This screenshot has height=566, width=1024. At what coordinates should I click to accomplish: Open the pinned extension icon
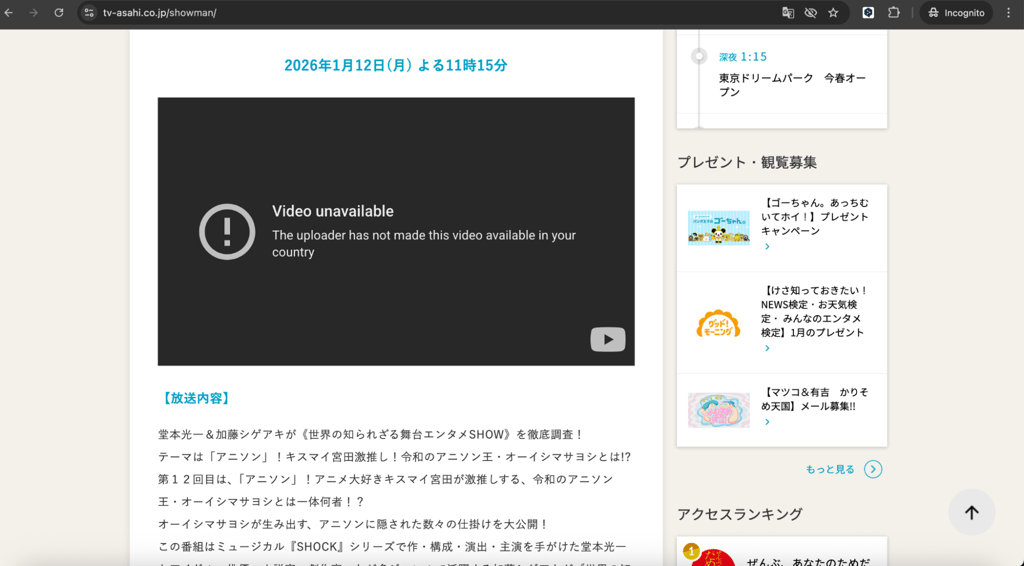868,12
